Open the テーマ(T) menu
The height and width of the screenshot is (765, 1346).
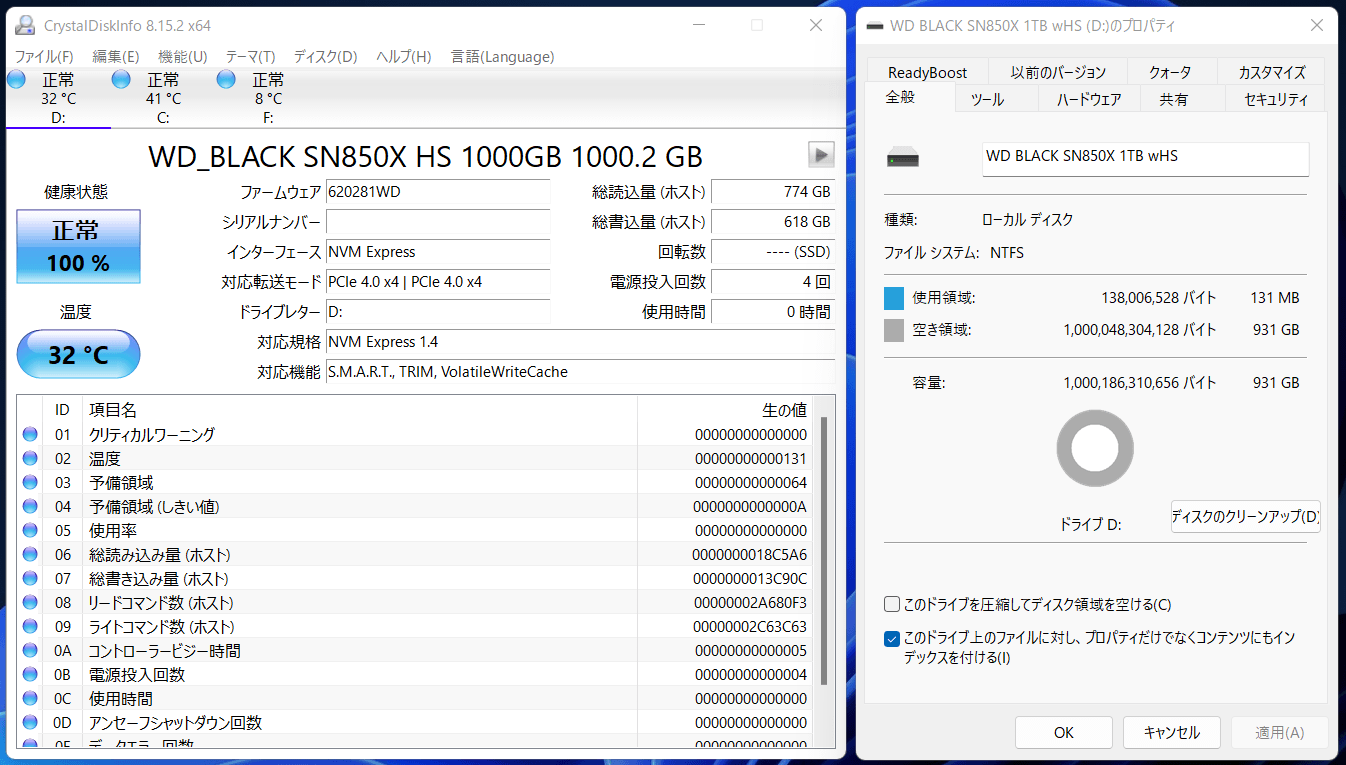click(250, 57)
